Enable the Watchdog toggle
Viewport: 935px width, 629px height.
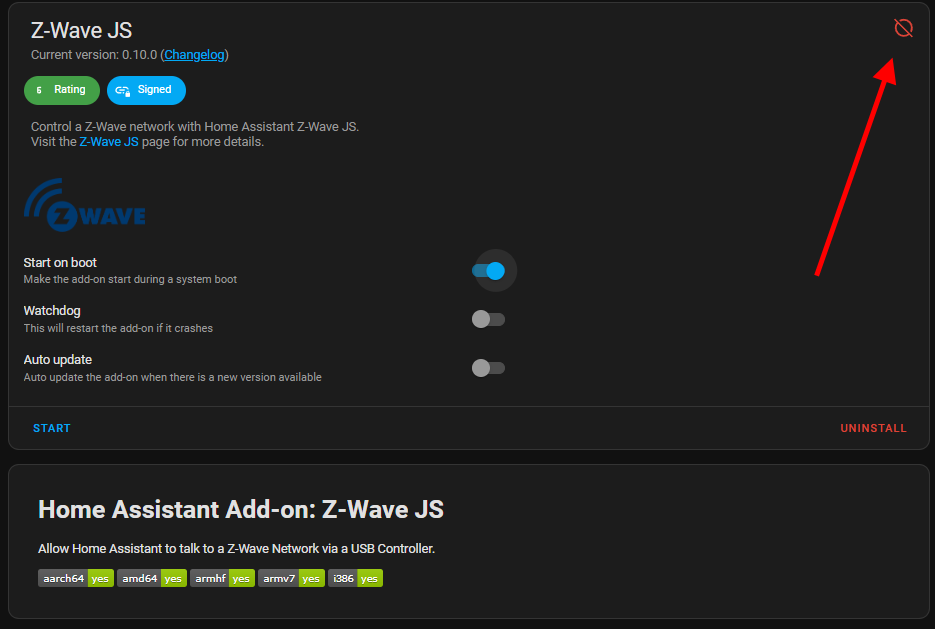click(x=488, y=319)
